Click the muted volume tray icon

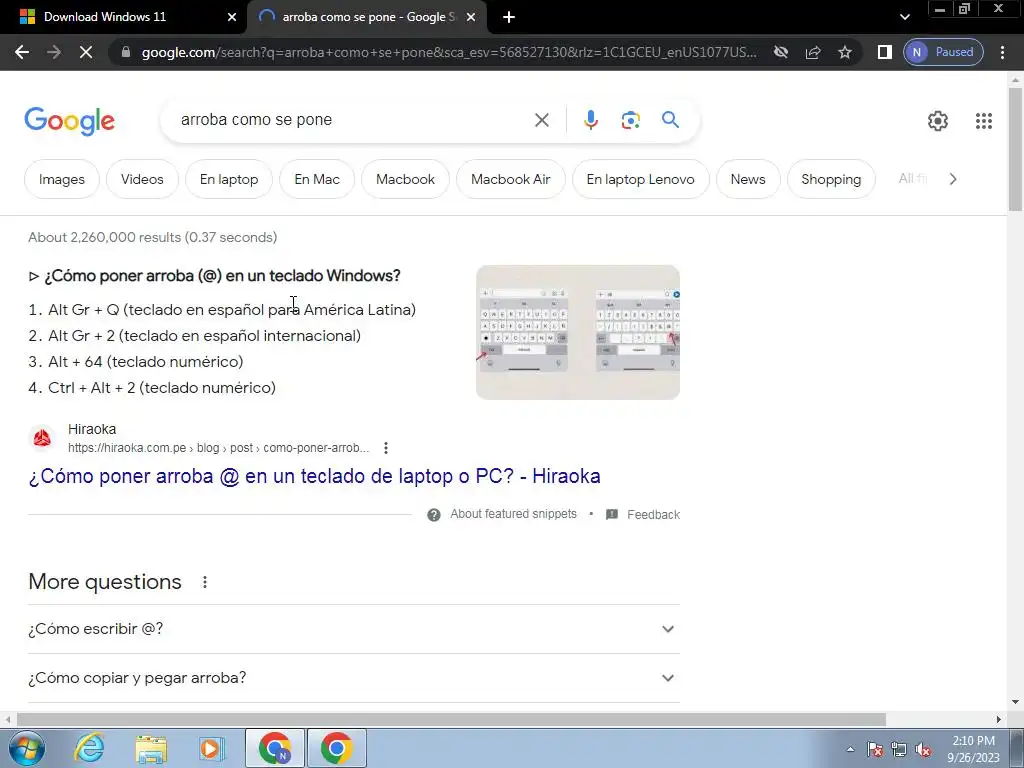(x=923, y=749)
